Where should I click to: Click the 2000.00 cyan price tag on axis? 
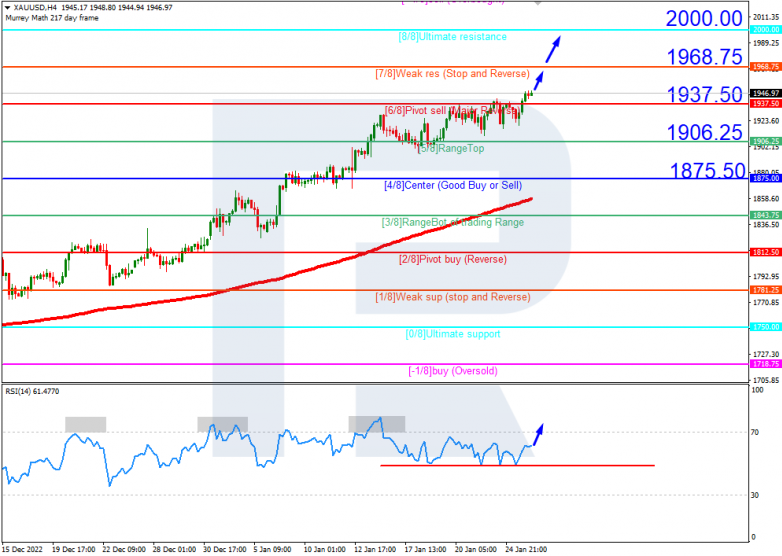tap(766, 30)
